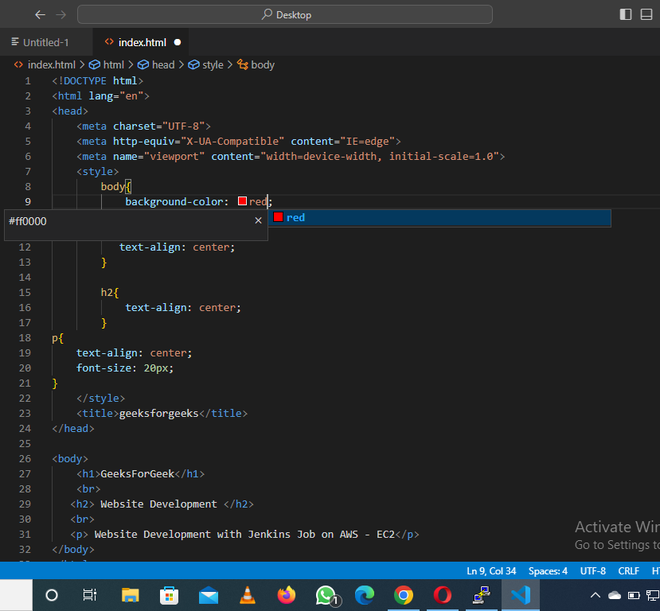This screenshot has width=660, height=611.
Task: Open the Desktop command center search box
Action: pos(285,15)
